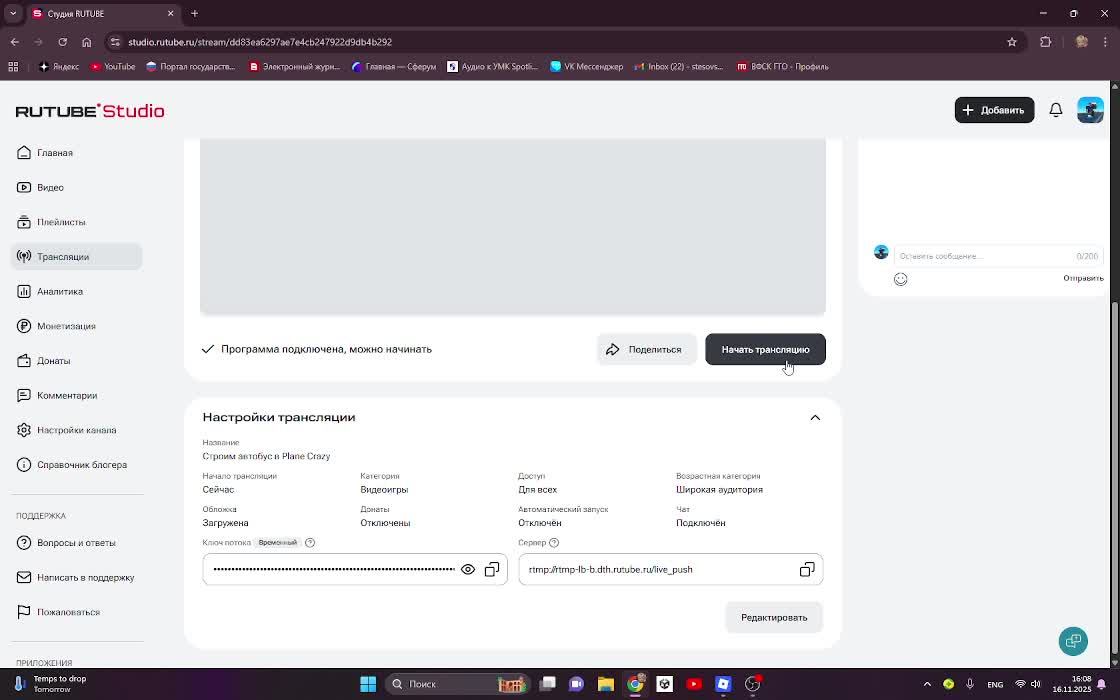
Task: Click the envelope icon for Написать в поддержку
Action: [24, 577]
